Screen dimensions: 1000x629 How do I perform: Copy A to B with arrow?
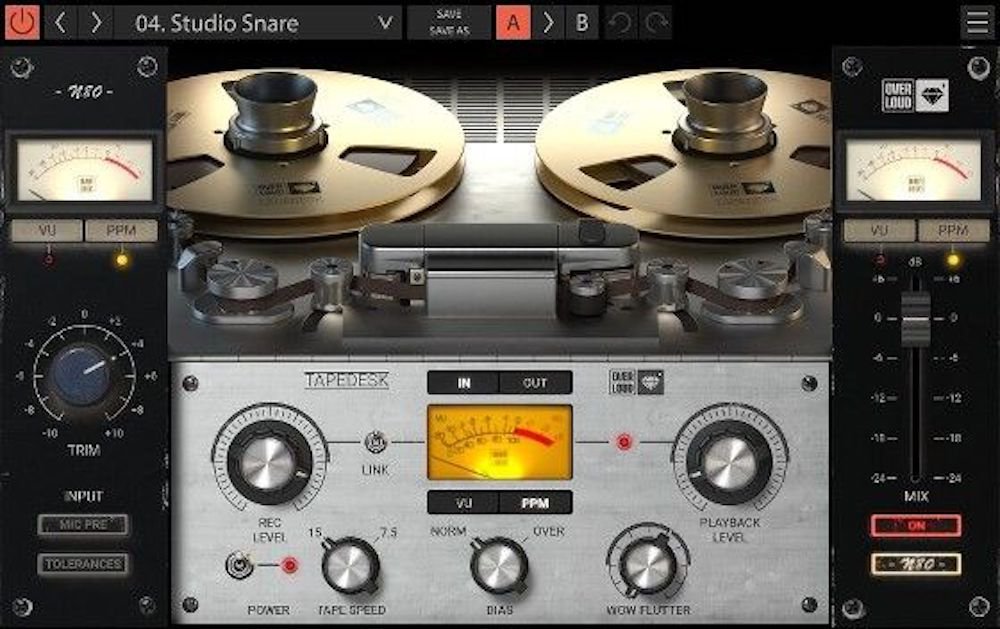(x=548, y=22)
